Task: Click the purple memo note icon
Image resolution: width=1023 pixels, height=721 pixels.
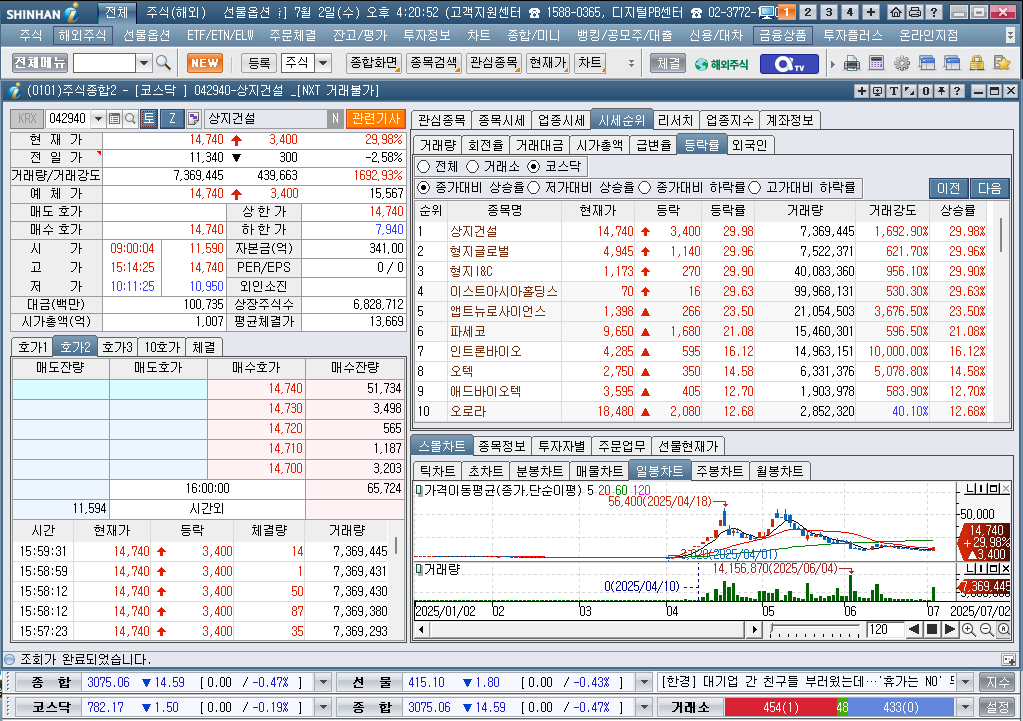Action: 193,119
